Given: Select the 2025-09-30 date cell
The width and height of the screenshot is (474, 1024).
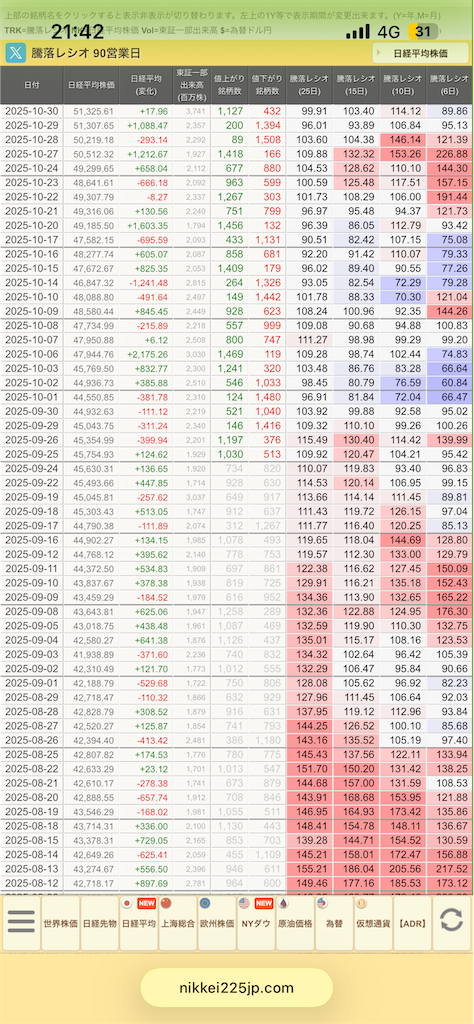Looking at the screenshot, I should tap(31, 411).
